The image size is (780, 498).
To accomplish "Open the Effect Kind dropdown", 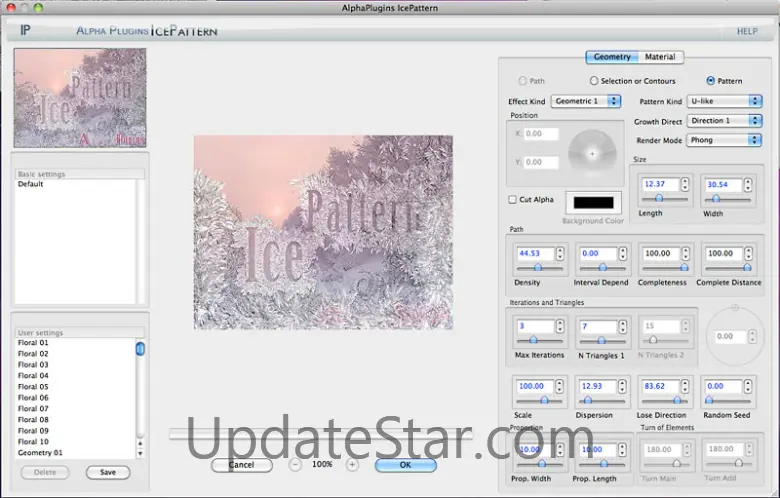I will [586, 101].
